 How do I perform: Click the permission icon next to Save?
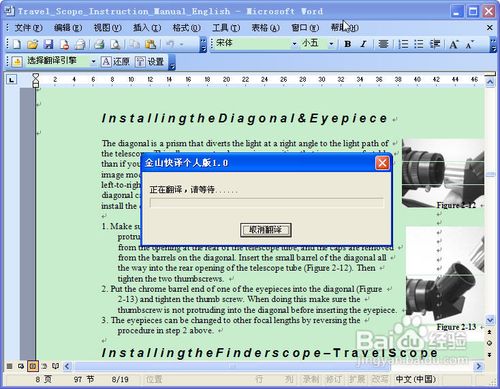coord(64,44)
